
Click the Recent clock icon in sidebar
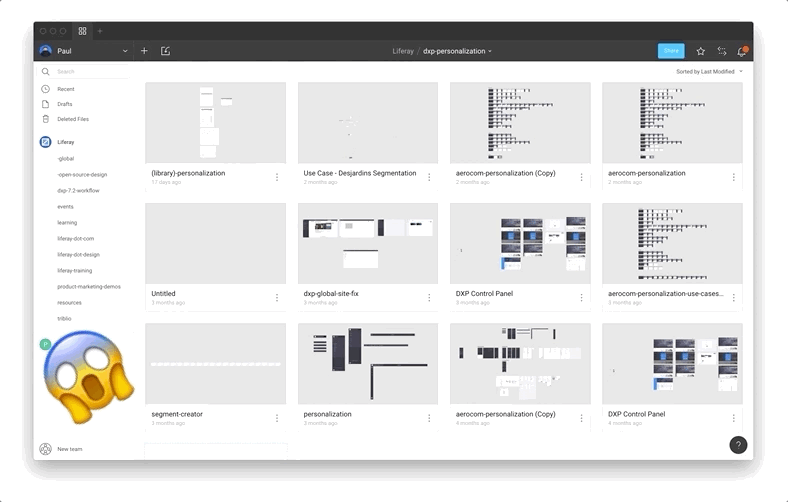pyautogui.click(x=46, y=89)
